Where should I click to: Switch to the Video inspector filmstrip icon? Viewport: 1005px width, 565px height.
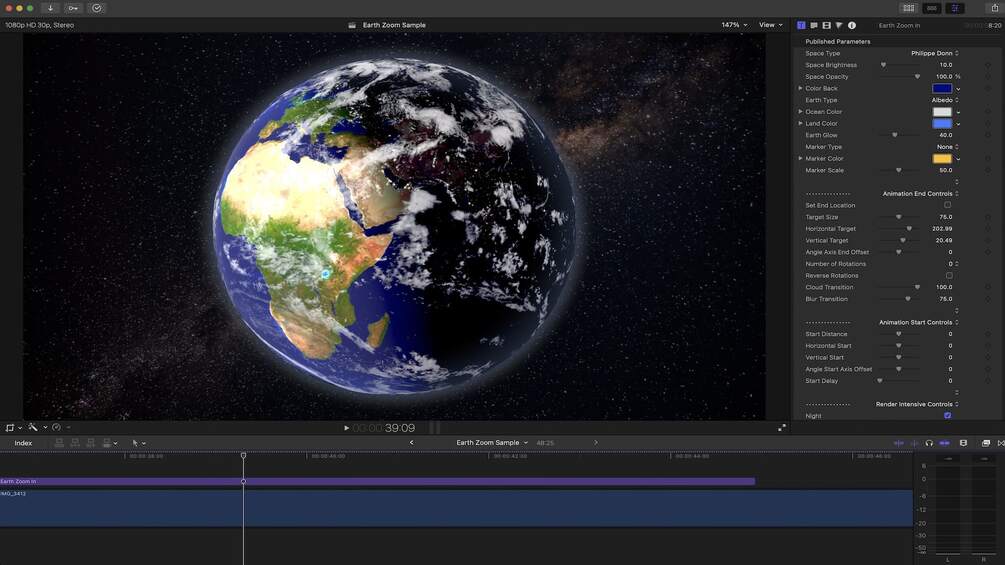[826, 25]
